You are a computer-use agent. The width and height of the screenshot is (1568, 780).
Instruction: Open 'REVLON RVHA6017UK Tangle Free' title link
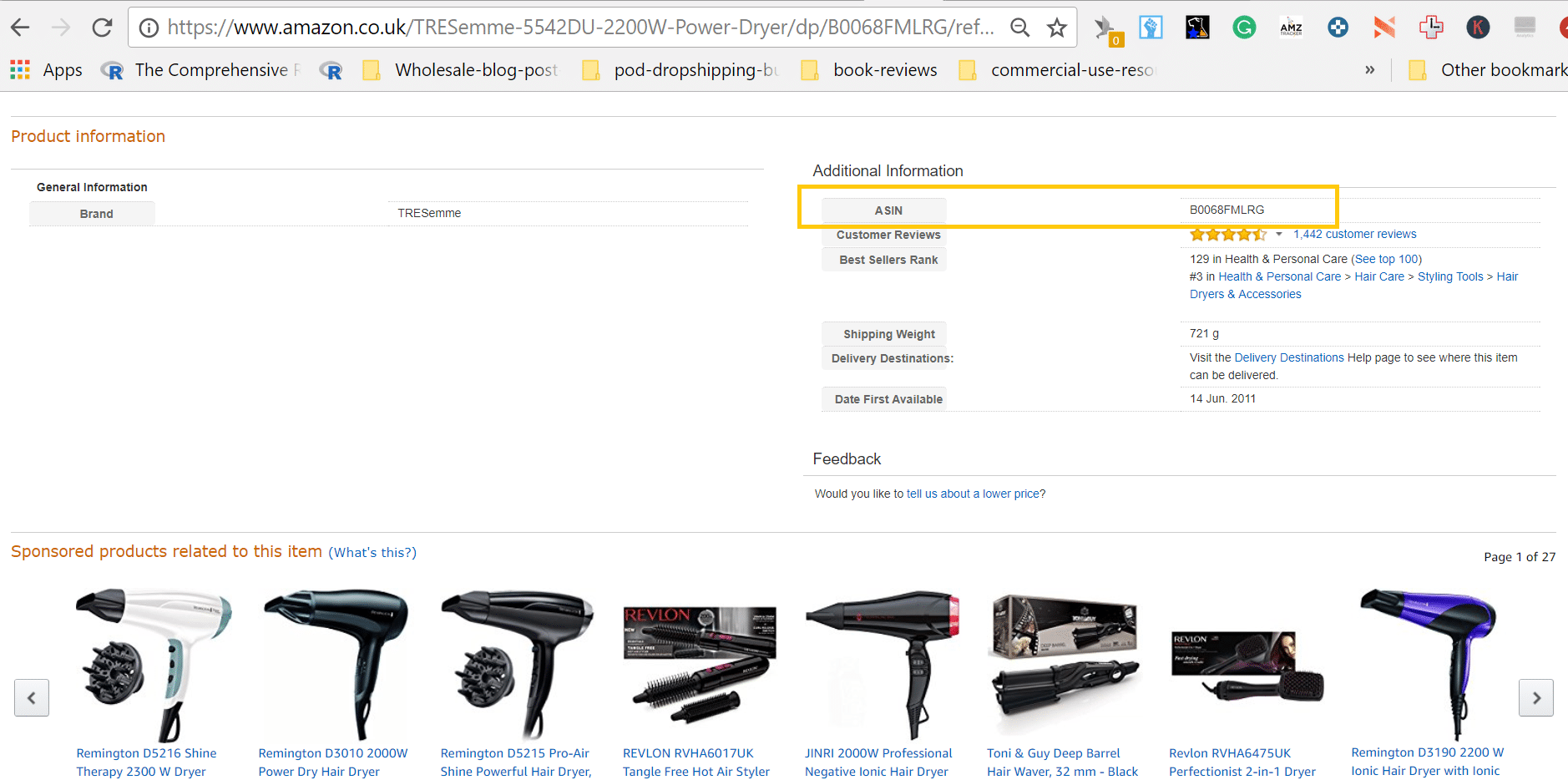(696, 763)
